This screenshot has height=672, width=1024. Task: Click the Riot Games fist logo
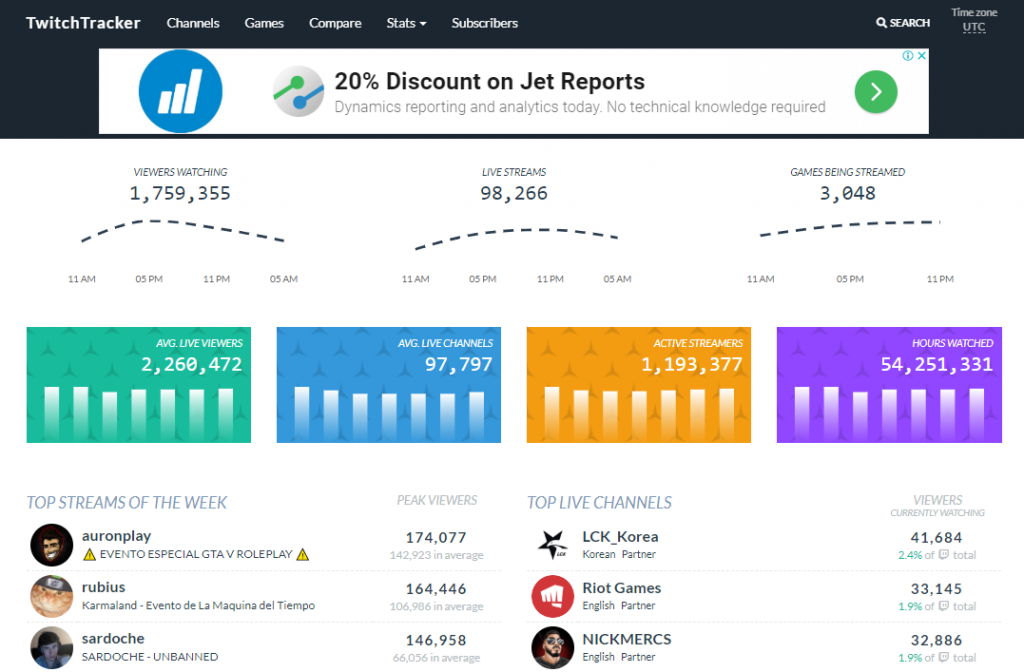tap(552, 596)
